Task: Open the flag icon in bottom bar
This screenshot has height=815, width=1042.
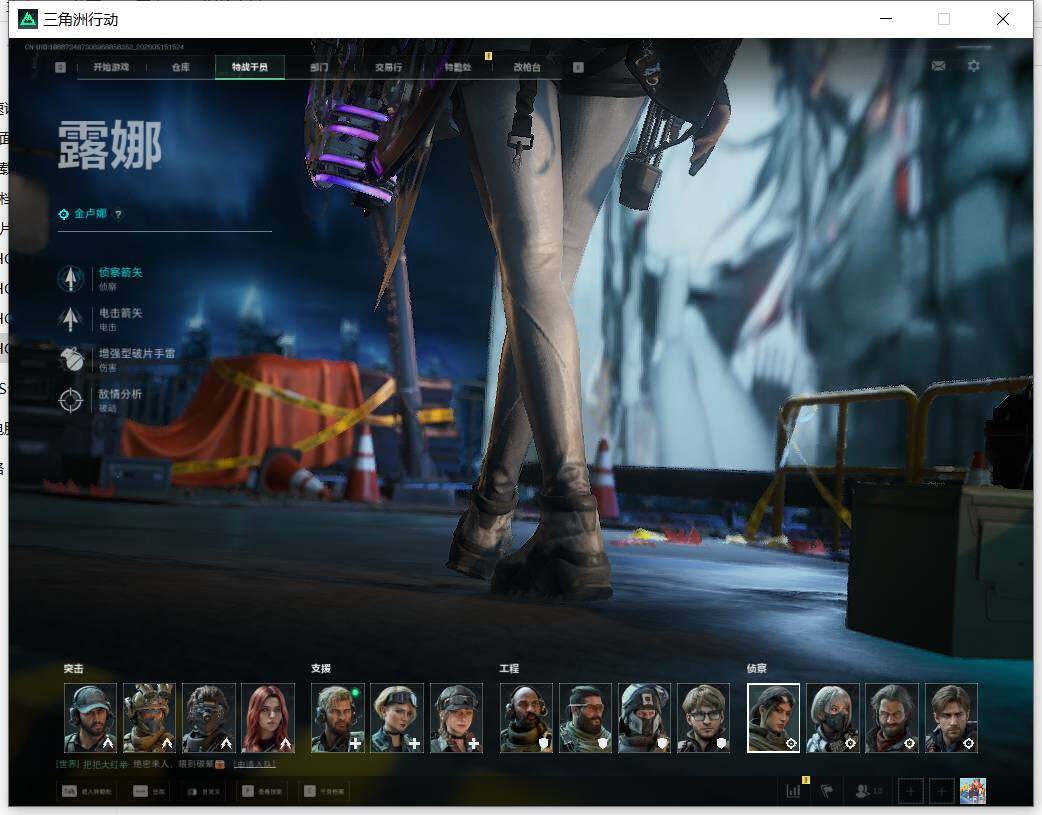Action: (827, 791)
